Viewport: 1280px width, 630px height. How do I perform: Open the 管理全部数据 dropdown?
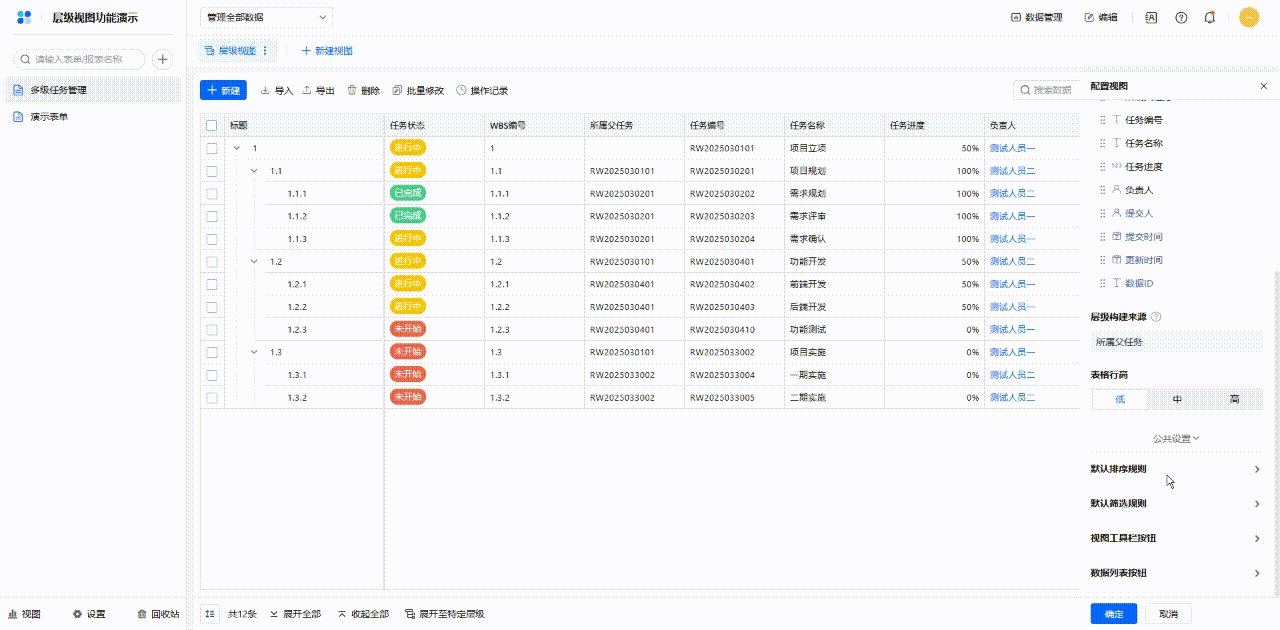coord(266,17)
